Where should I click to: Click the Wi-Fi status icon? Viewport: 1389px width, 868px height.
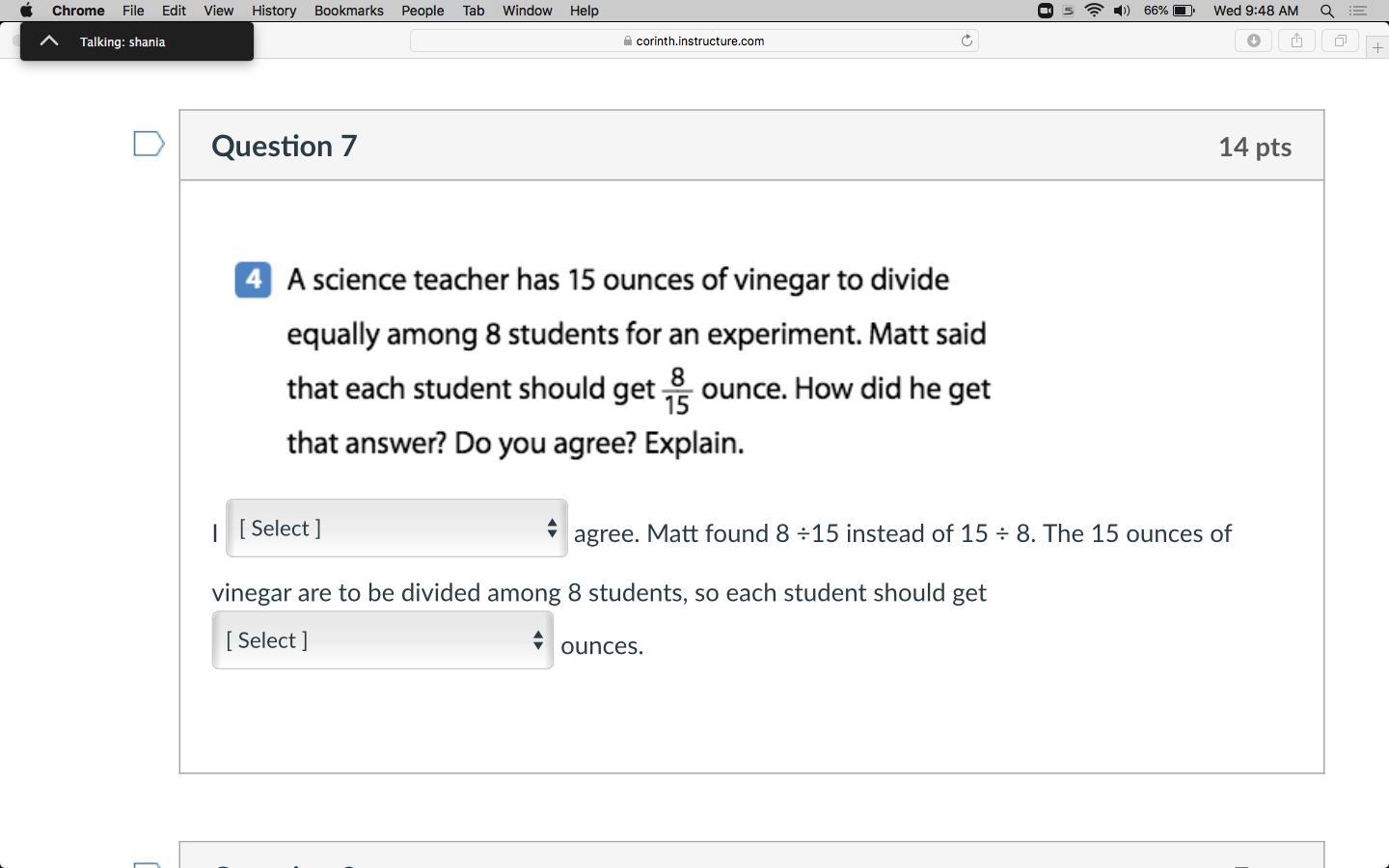[1094, 11]
